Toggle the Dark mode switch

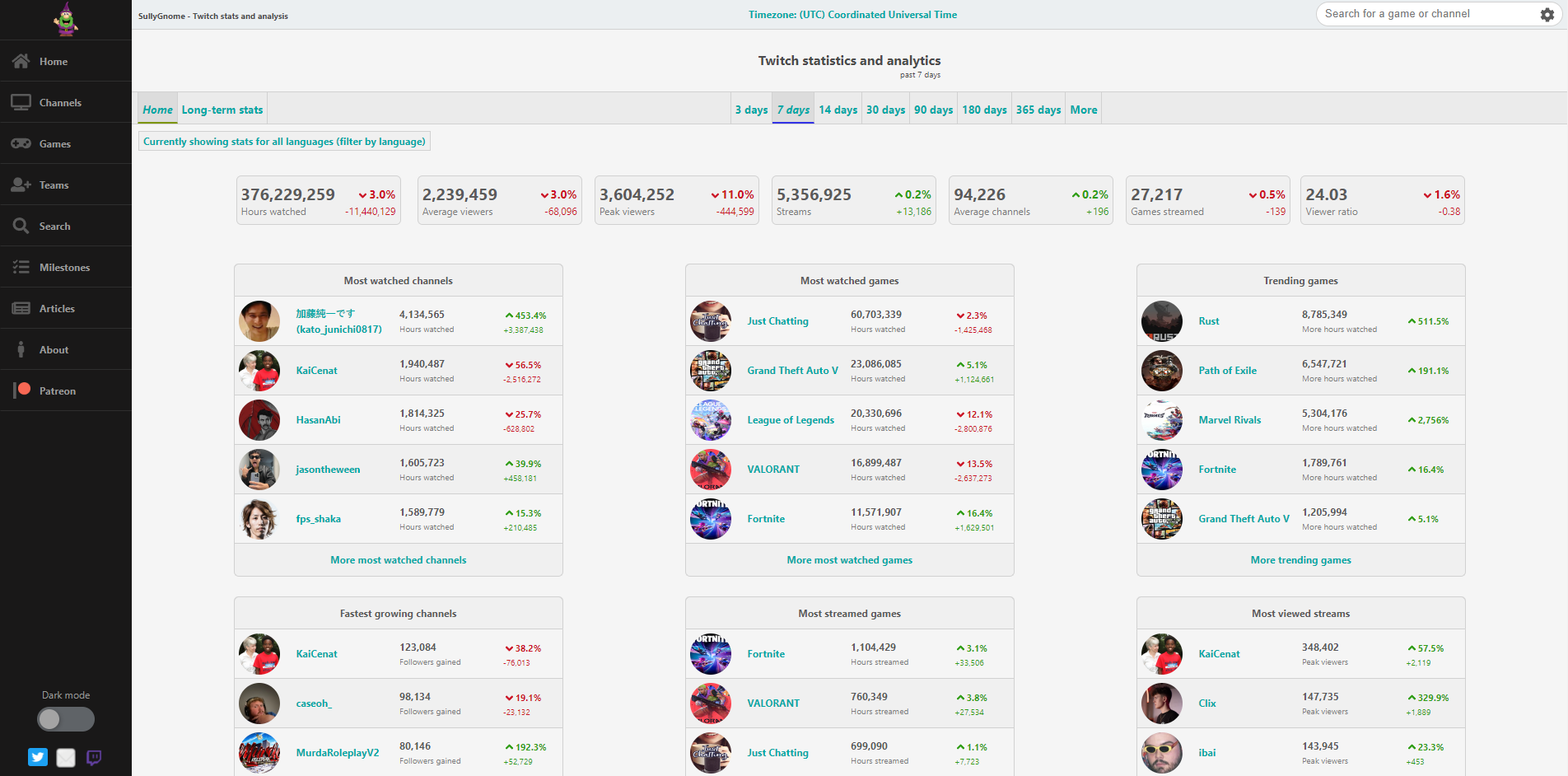tap(66, 719)
